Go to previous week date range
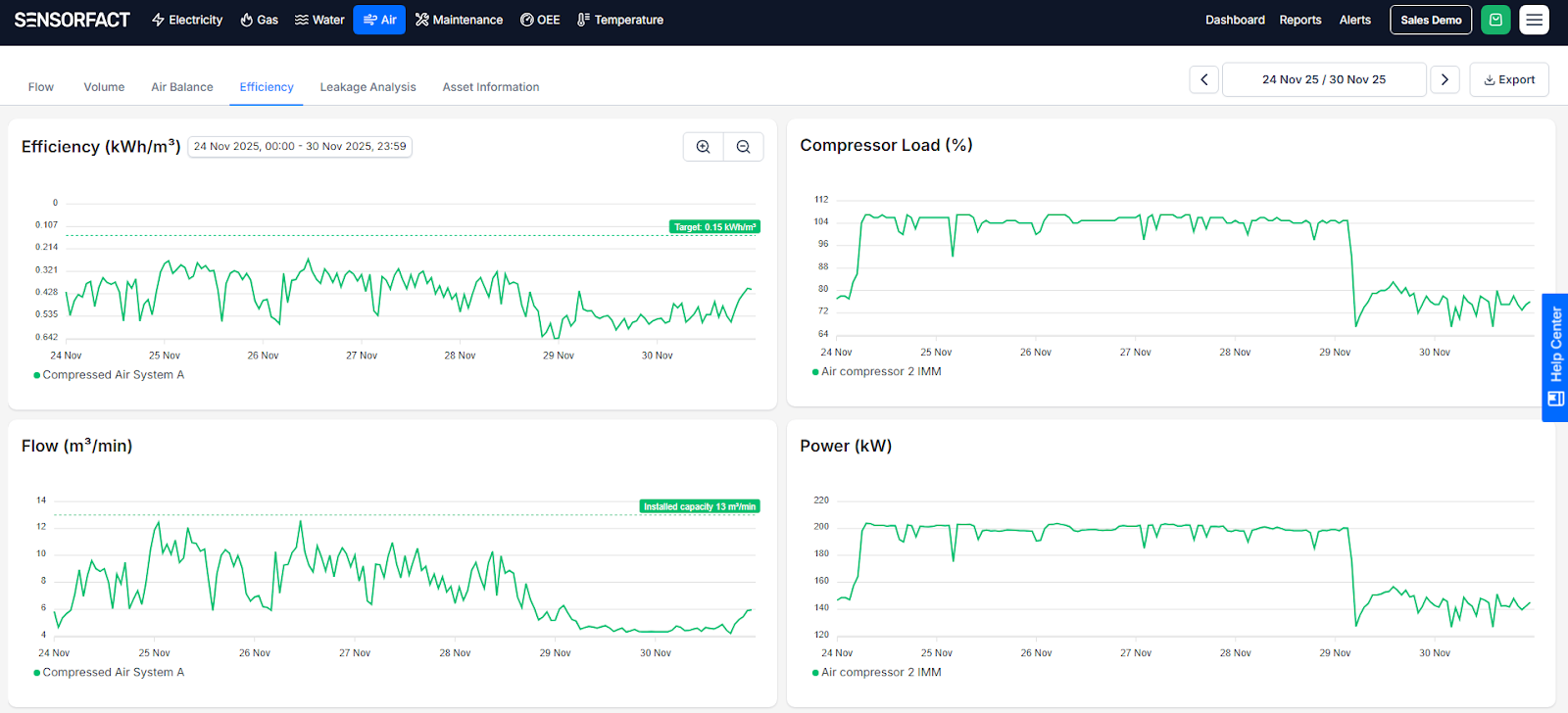1568x713 pixels. pyautogui.click(x=1204, y=79)
